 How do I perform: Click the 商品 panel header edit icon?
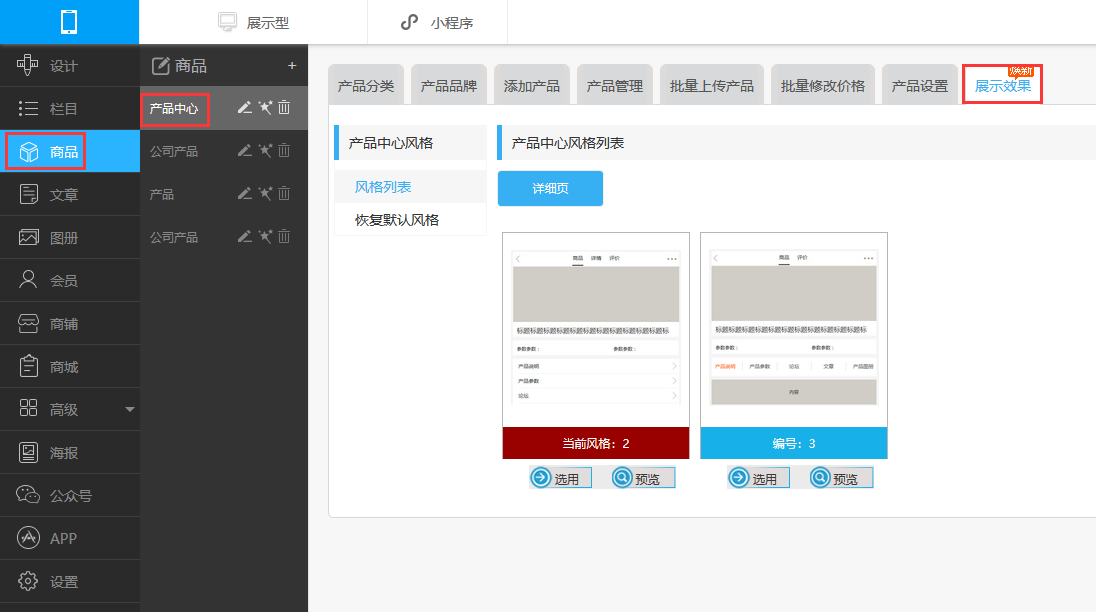point(161,66)
